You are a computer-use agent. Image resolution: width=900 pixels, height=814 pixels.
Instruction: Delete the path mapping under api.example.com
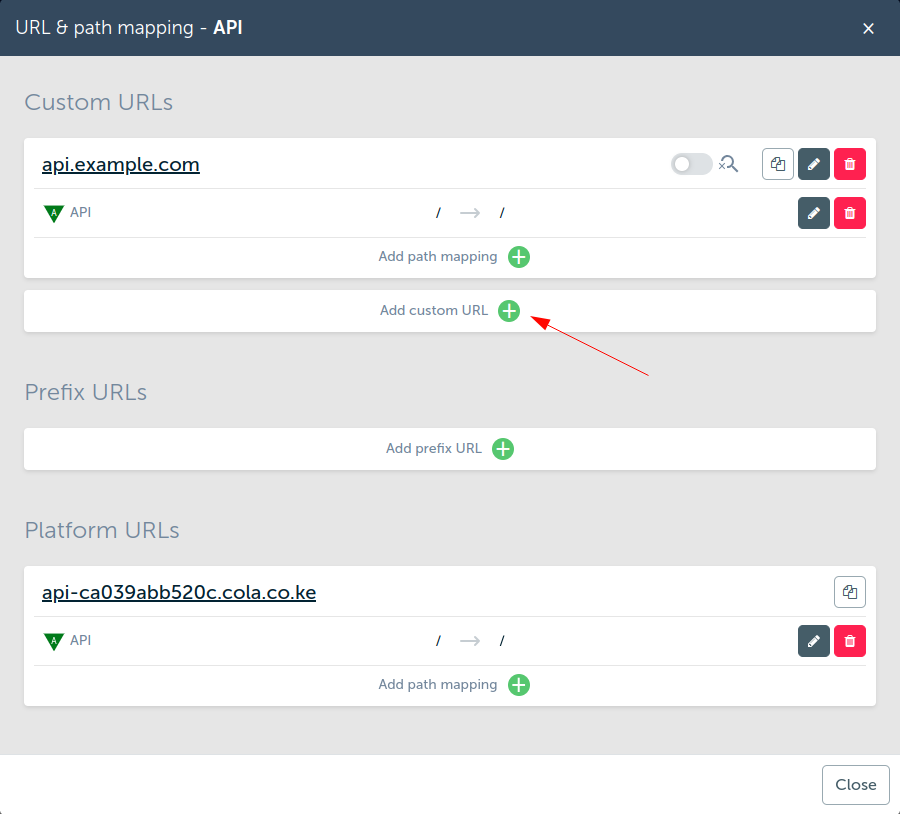tap(850, 213)
